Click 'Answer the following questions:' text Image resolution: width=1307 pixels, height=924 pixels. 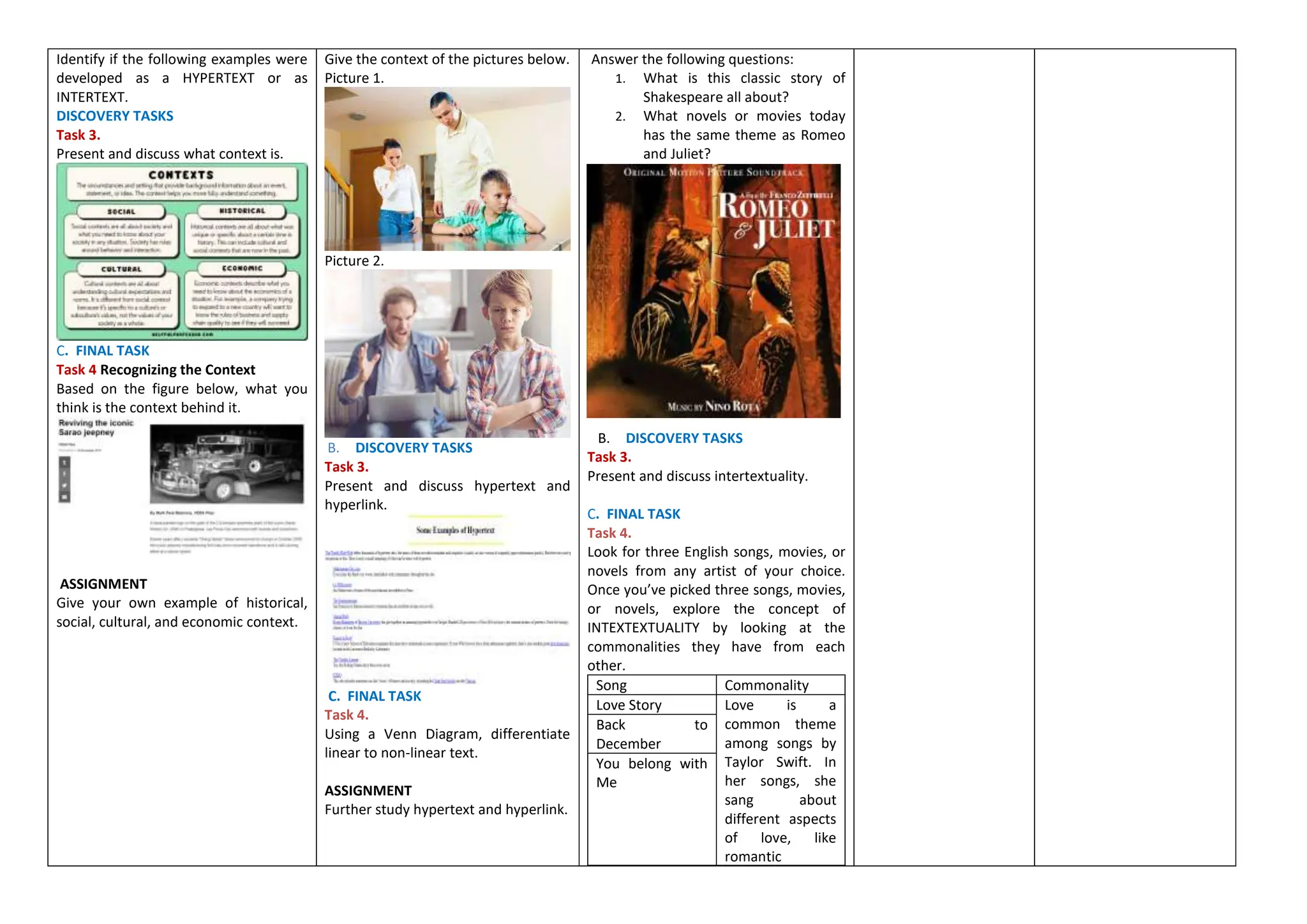pos(692,59)
